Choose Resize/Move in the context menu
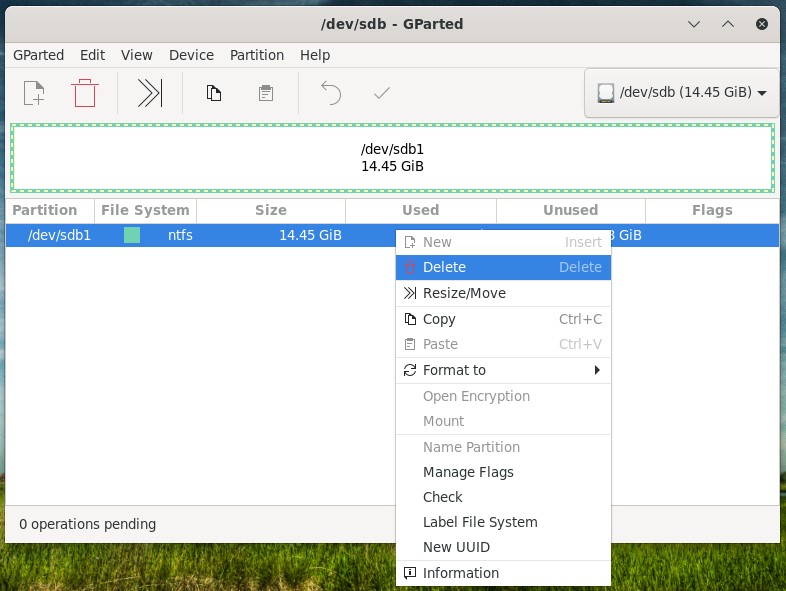Screen dimensions: 786x591 point(503,293)
